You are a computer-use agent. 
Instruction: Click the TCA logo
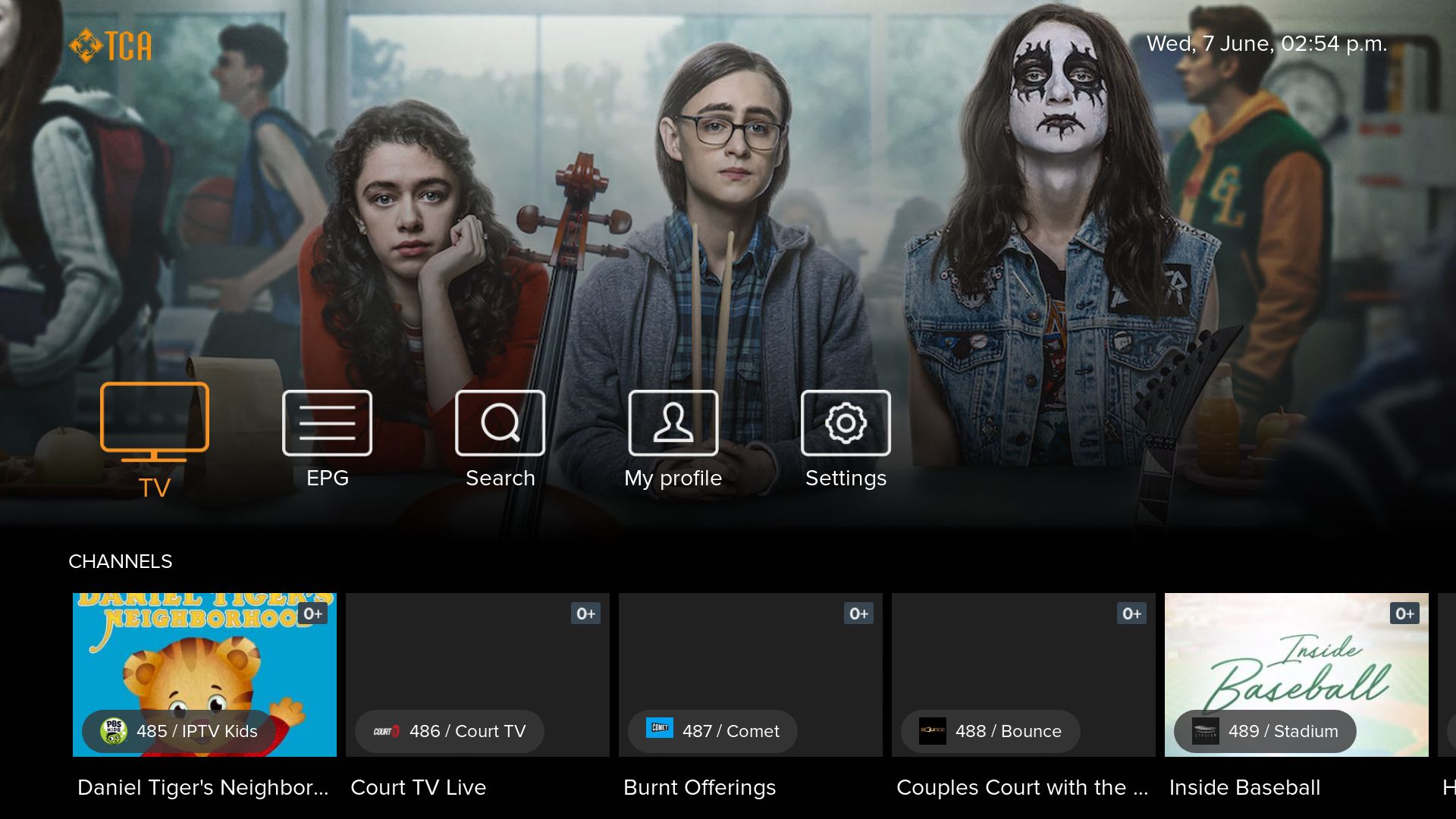(x=111, y=43)
